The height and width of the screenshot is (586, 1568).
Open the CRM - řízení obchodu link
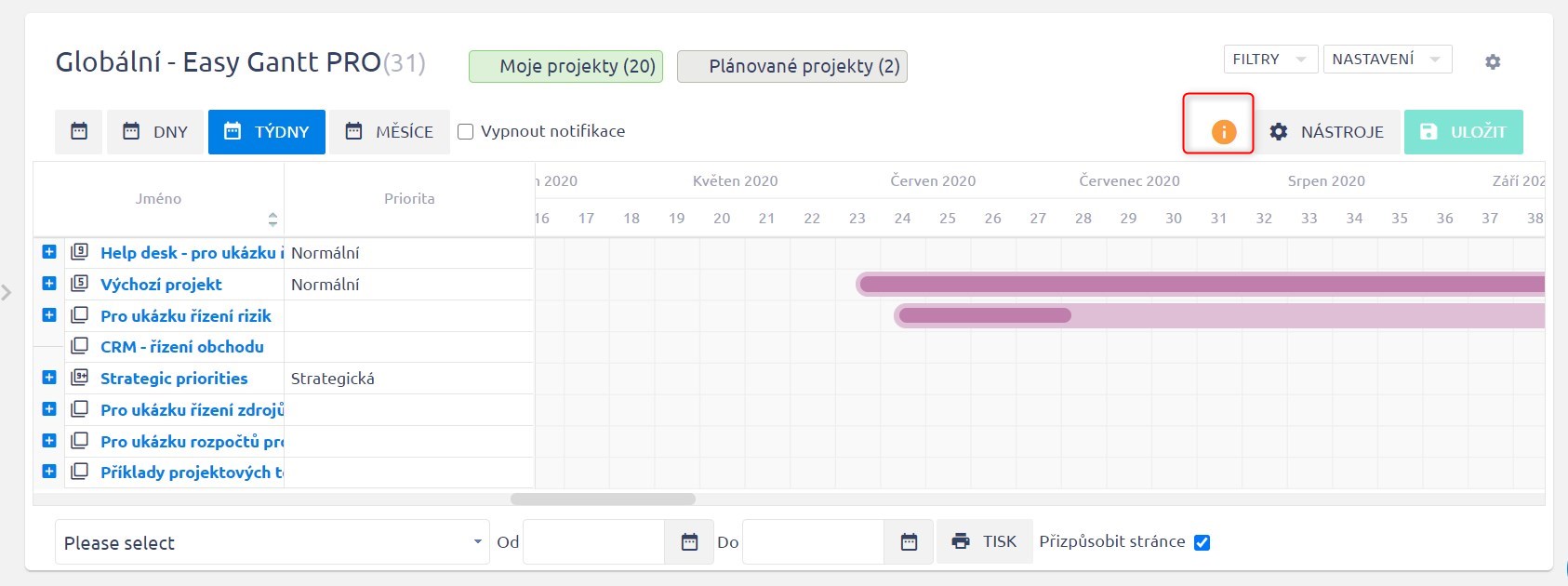(x=182, y=347)
